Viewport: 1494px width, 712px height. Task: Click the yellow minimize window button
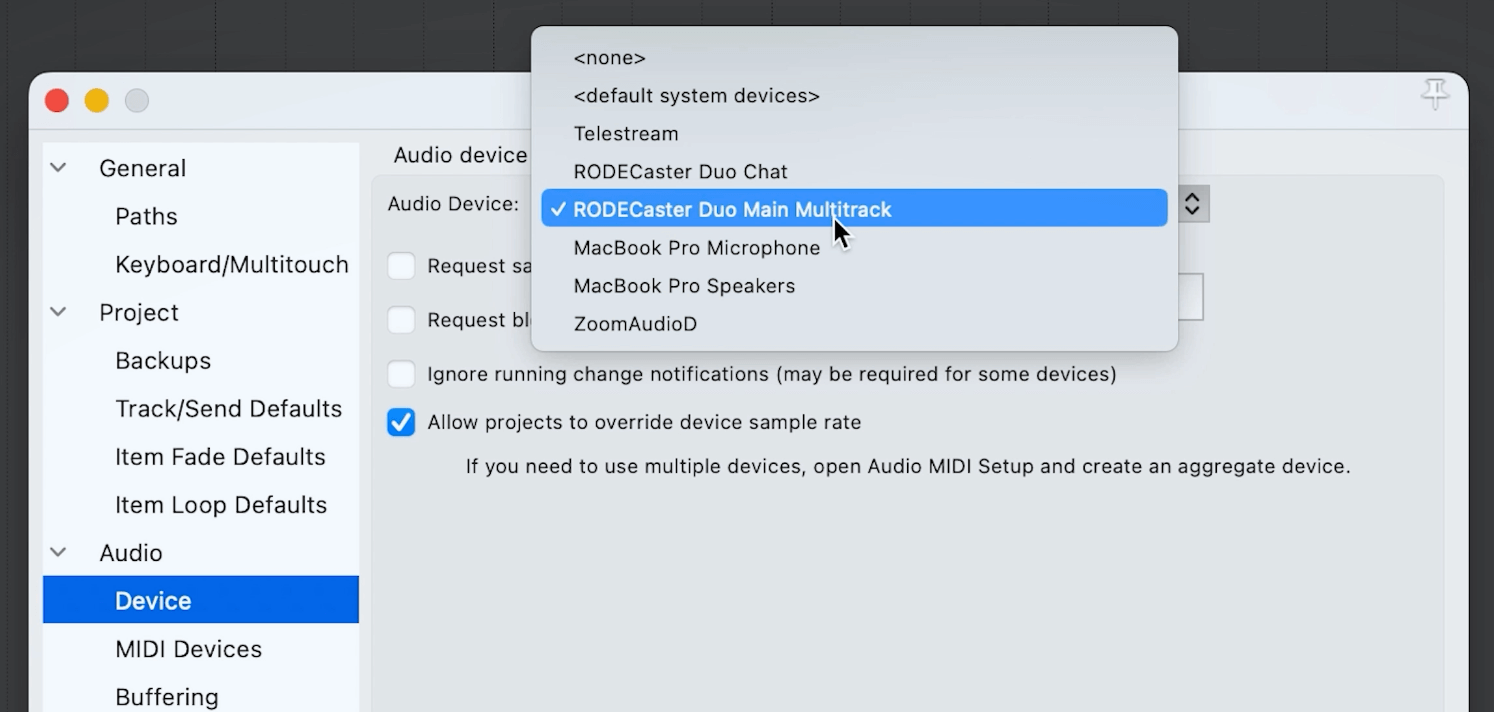point(97,101)
